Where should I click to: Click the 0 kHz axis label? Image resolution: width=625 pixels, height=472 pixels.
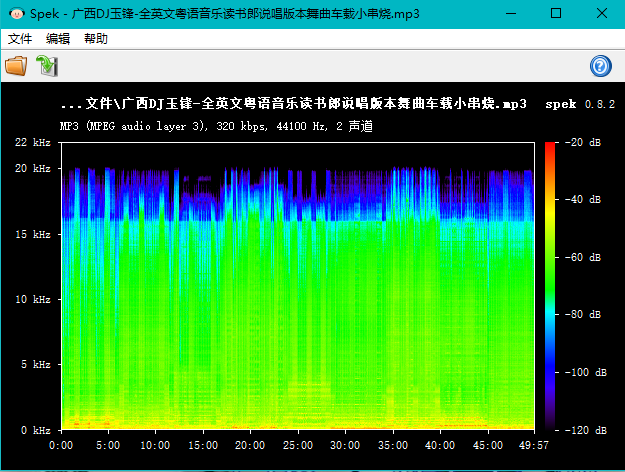tap(36, 430)
